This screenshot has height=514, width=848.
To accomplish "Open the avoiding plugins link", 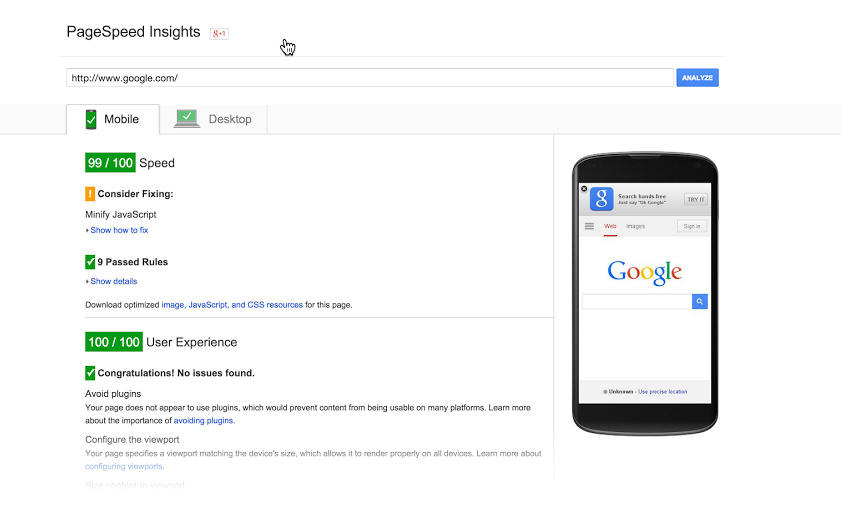I will (x=204, y=420).
